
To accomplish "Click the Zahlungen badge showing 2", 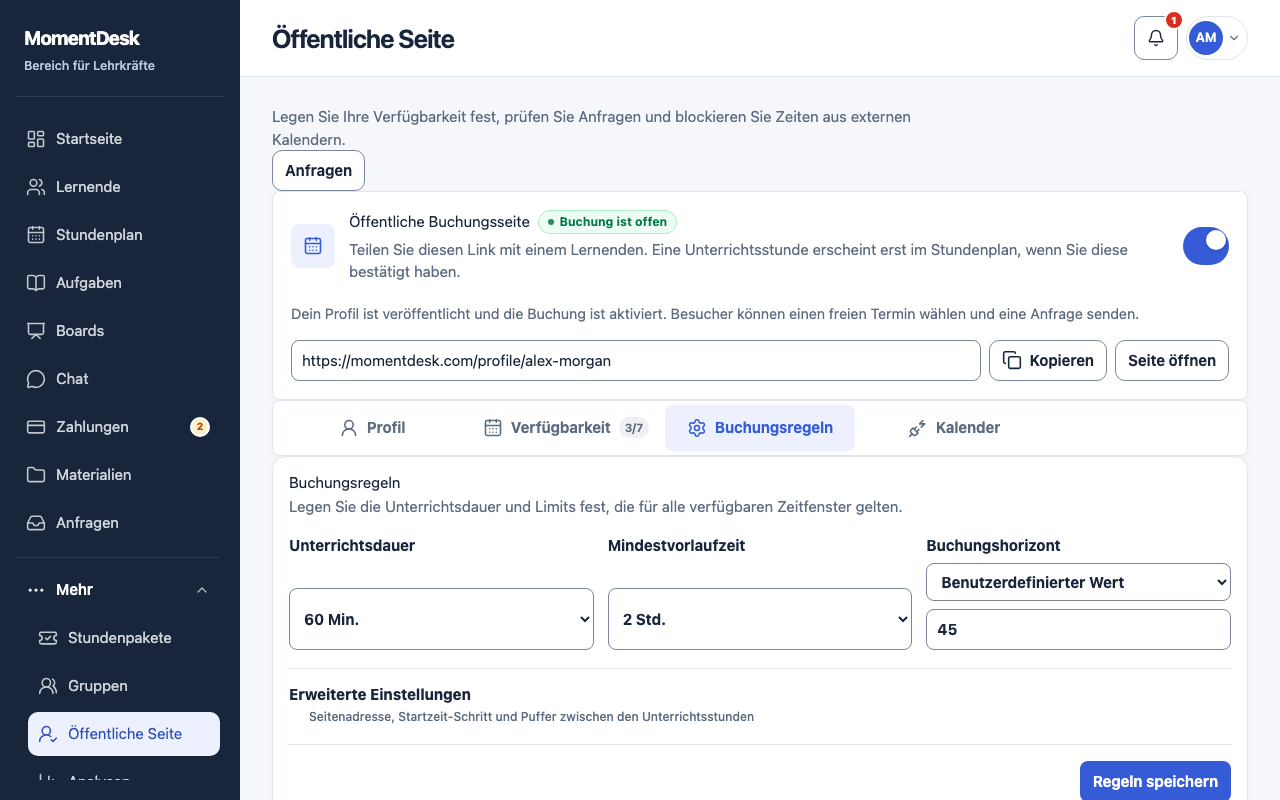I will point(200,427).
